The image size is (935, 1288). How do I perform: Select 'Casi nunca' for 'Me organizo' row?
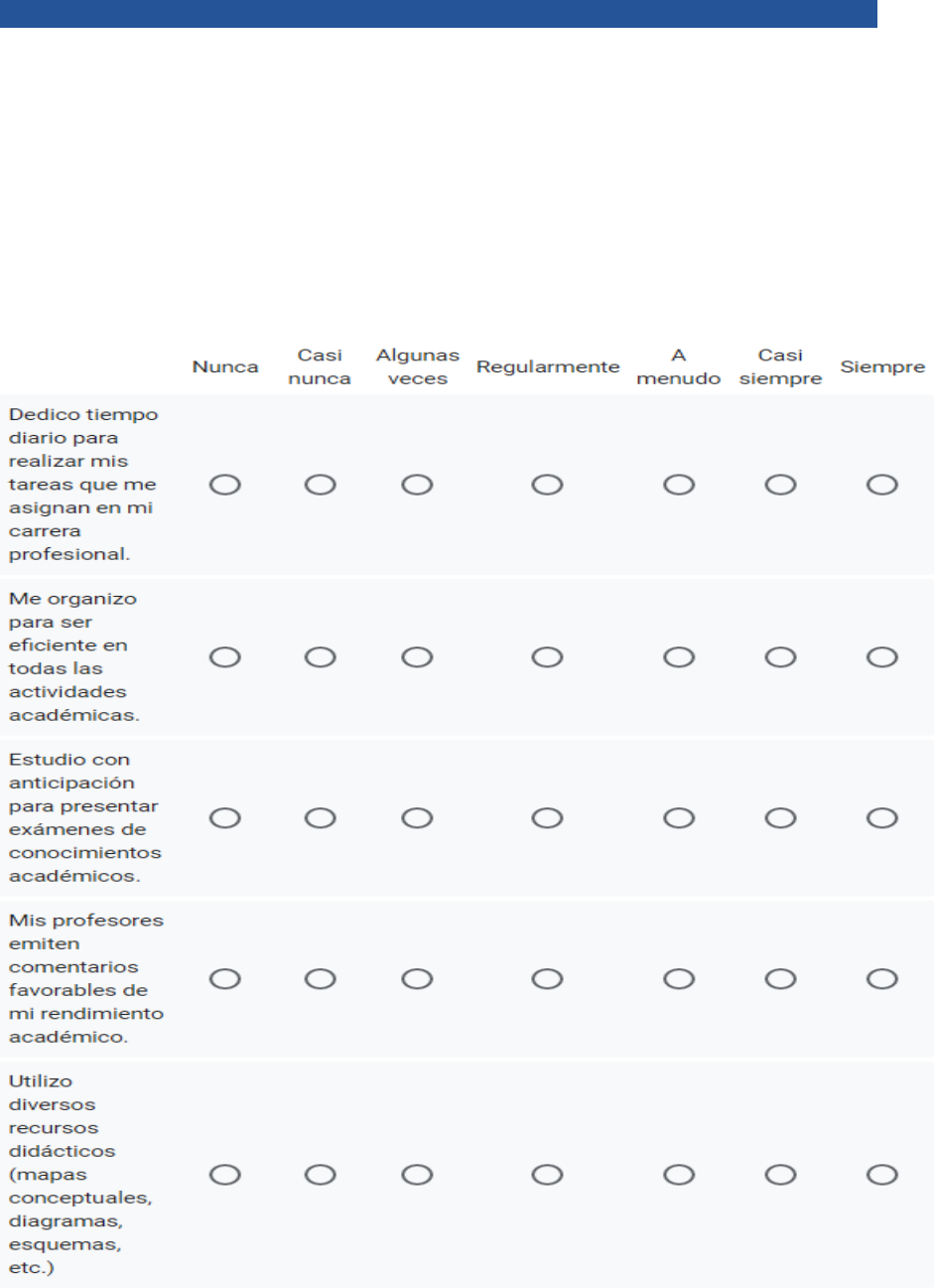pos(320,657)
